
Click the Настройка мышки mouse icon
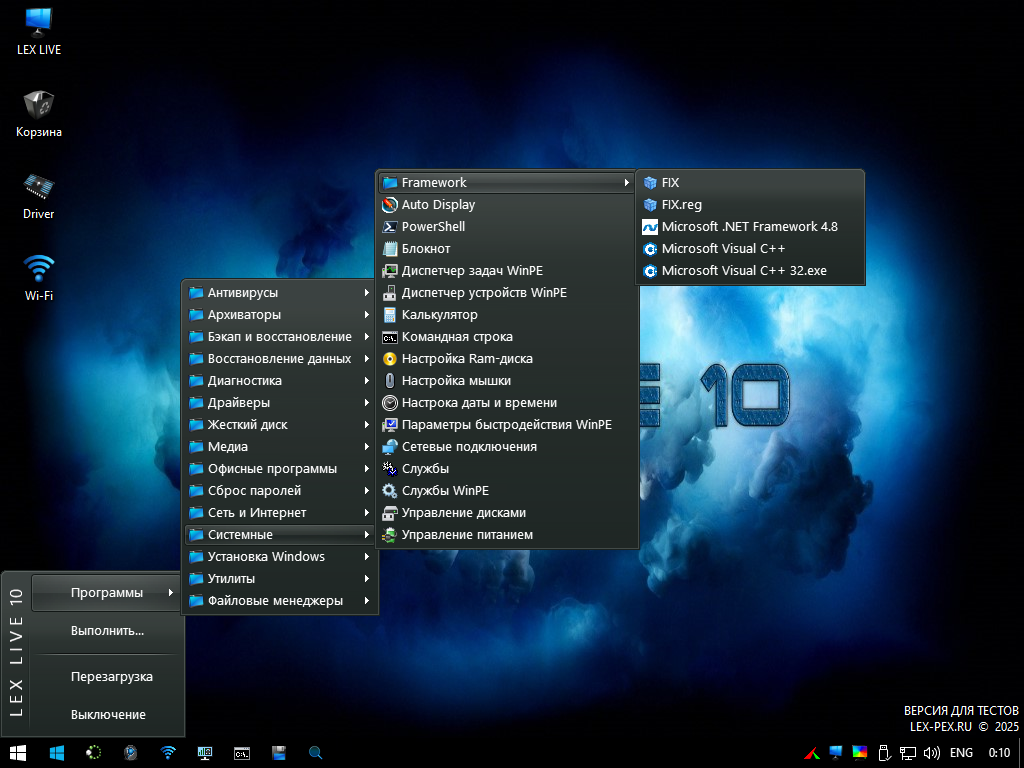point(390,381)
